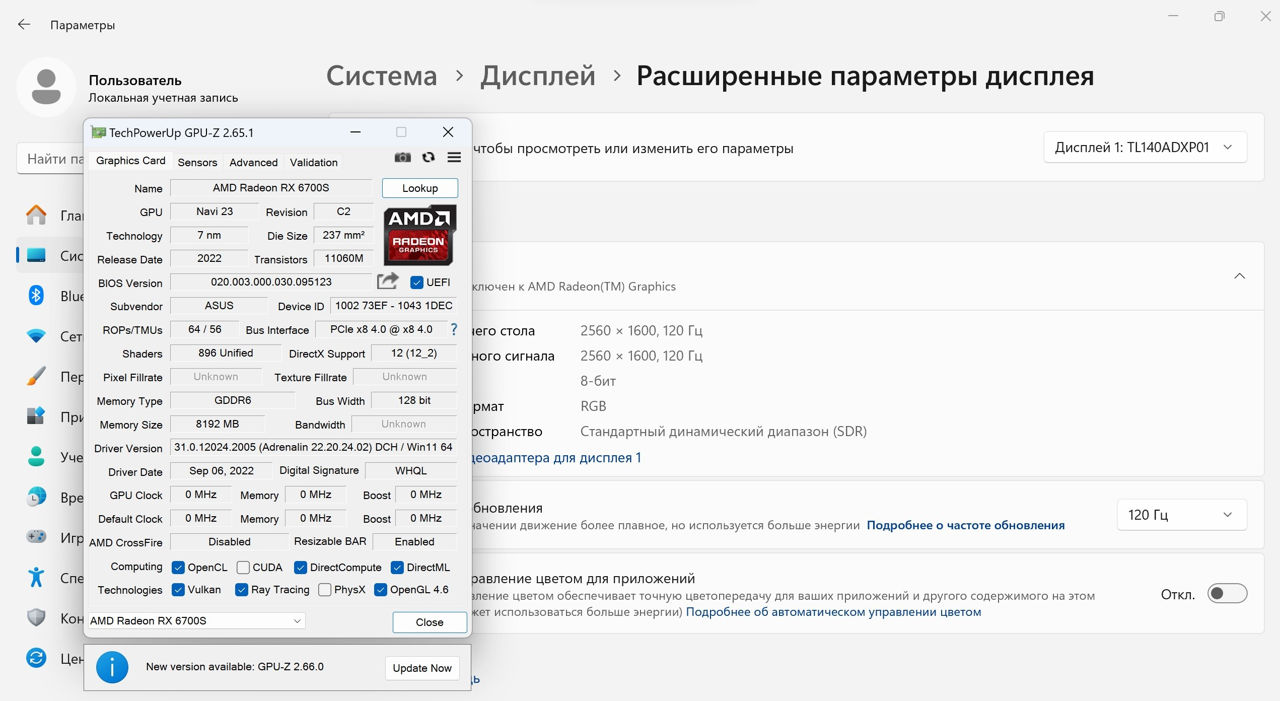Click the user account avatar
This screenshot has width=1280, height=701.
coord(46,87)
